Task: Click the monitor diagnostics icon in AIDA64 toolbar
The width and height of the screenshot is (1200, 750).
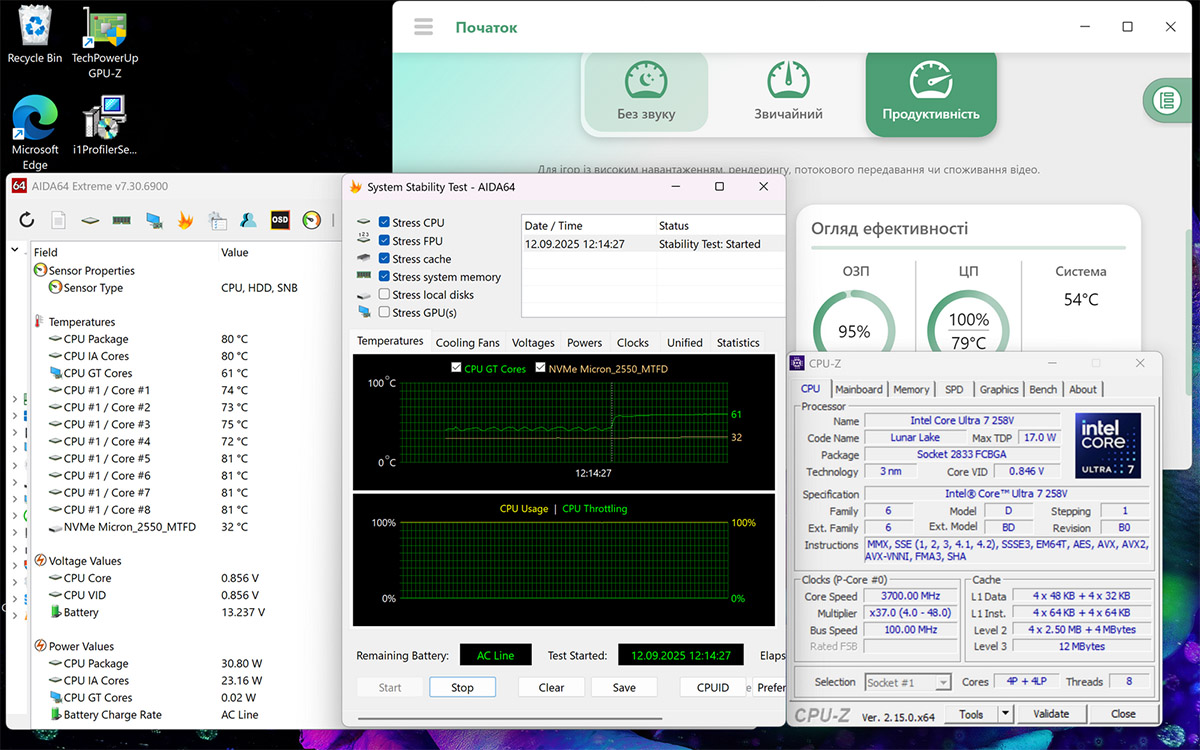Action: (154, 220)
